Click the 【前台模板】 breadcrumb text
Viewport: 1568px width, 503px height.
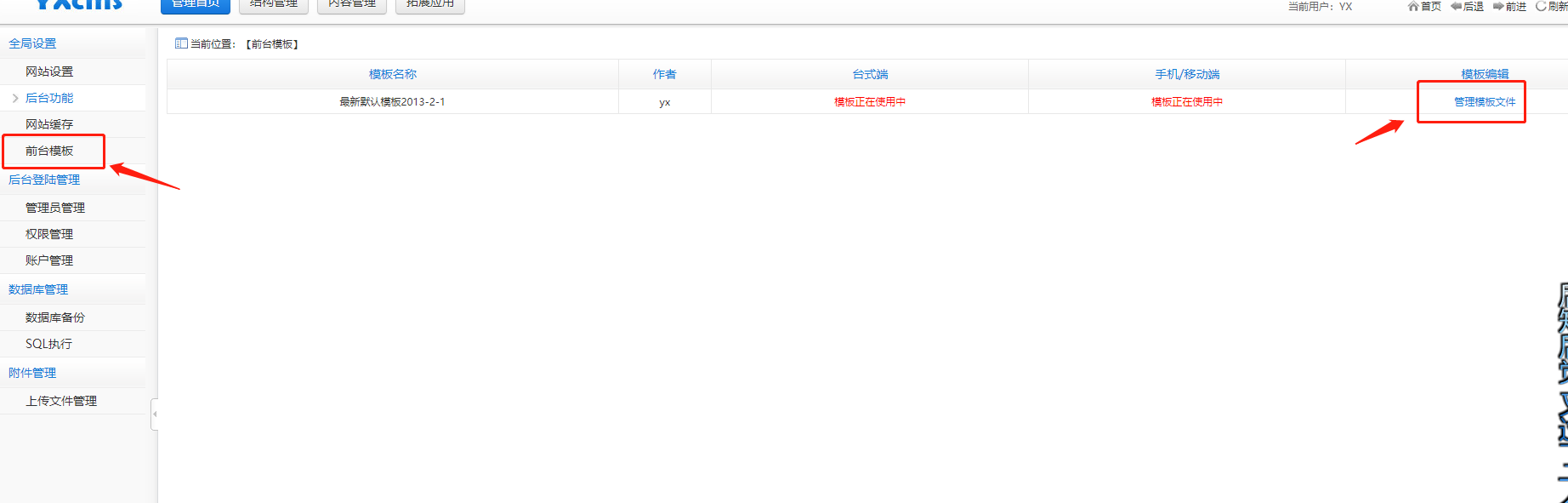coord(272,44)
